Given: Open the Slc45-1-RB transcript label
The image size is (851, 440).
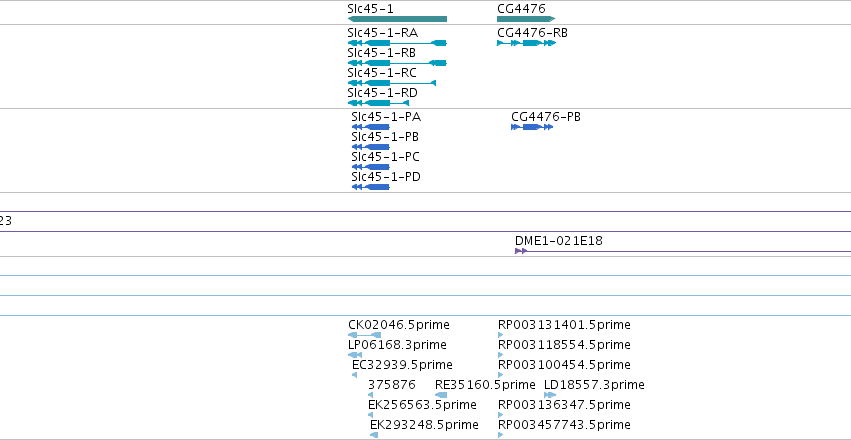Looking at the screenshot, I should 382,53.
